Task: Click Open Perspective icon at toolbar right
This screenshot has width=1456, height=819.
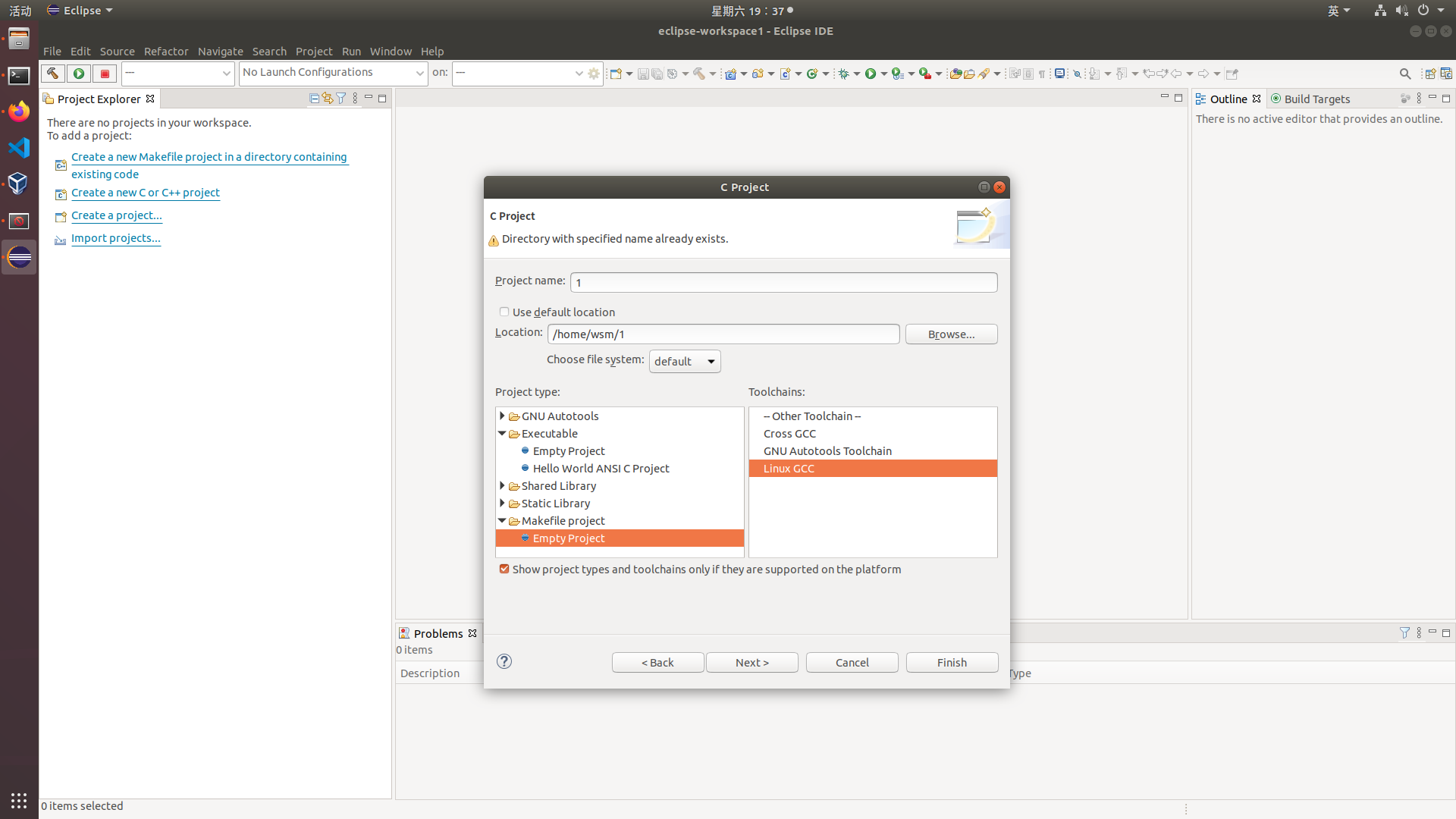Action: click(1430, 74)
